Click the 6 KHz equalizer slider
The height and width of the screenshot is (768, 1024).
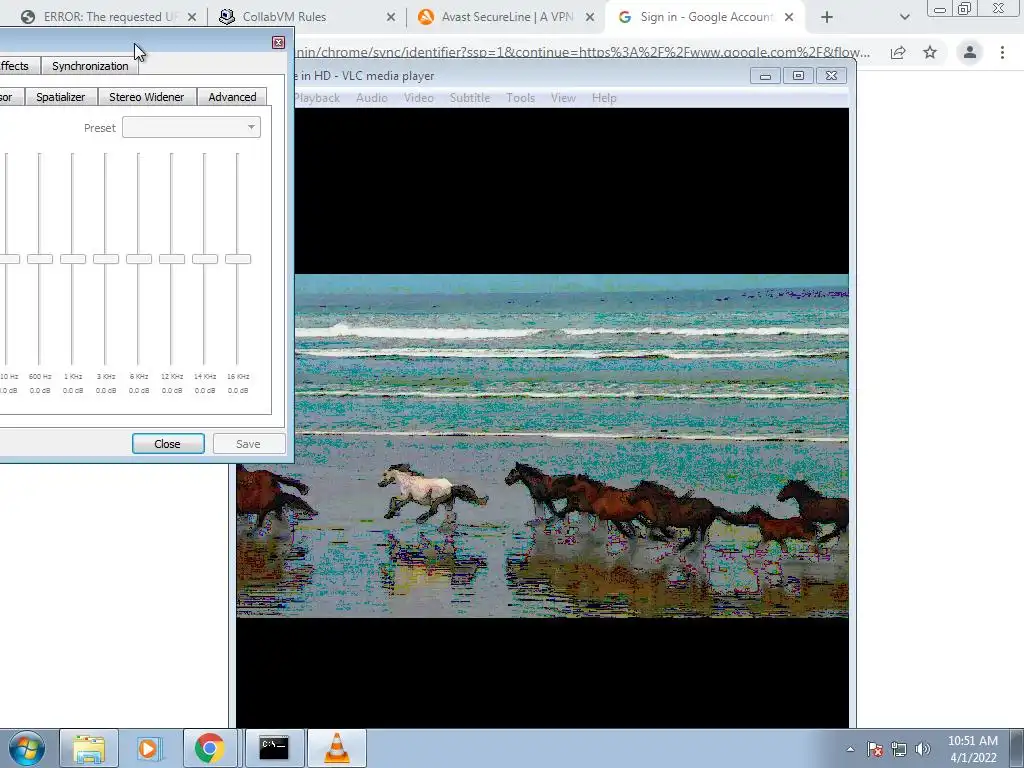138,259
